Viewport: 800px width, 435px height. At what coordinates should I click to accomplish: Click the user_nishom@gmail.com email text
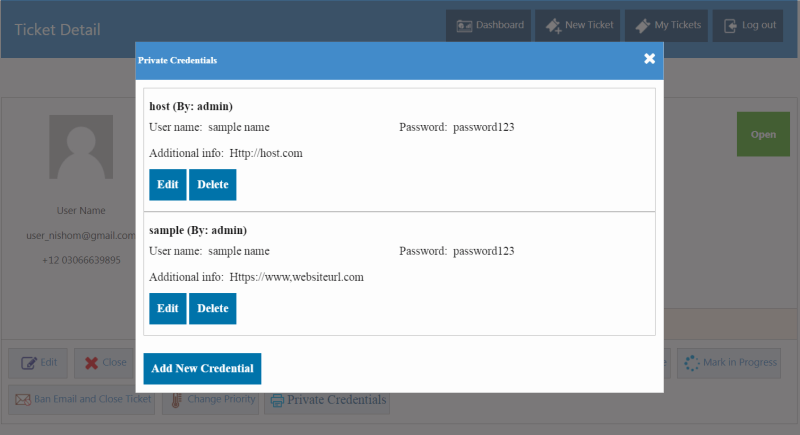point(81,236)
